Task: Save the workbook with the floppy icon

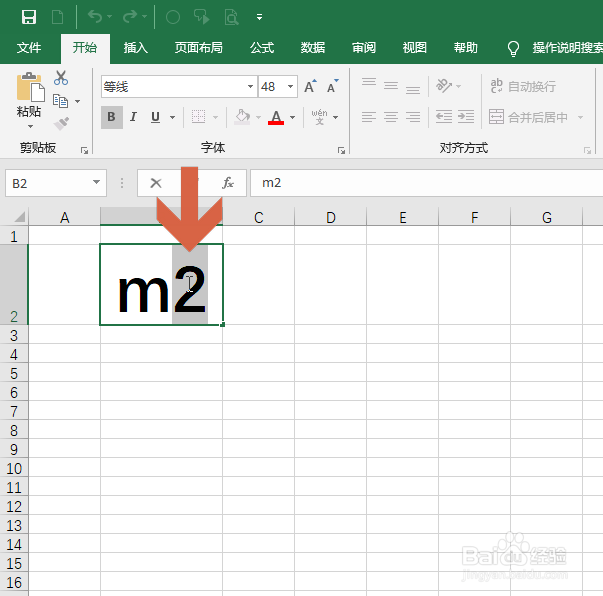Action: click(x=29, y=17)
